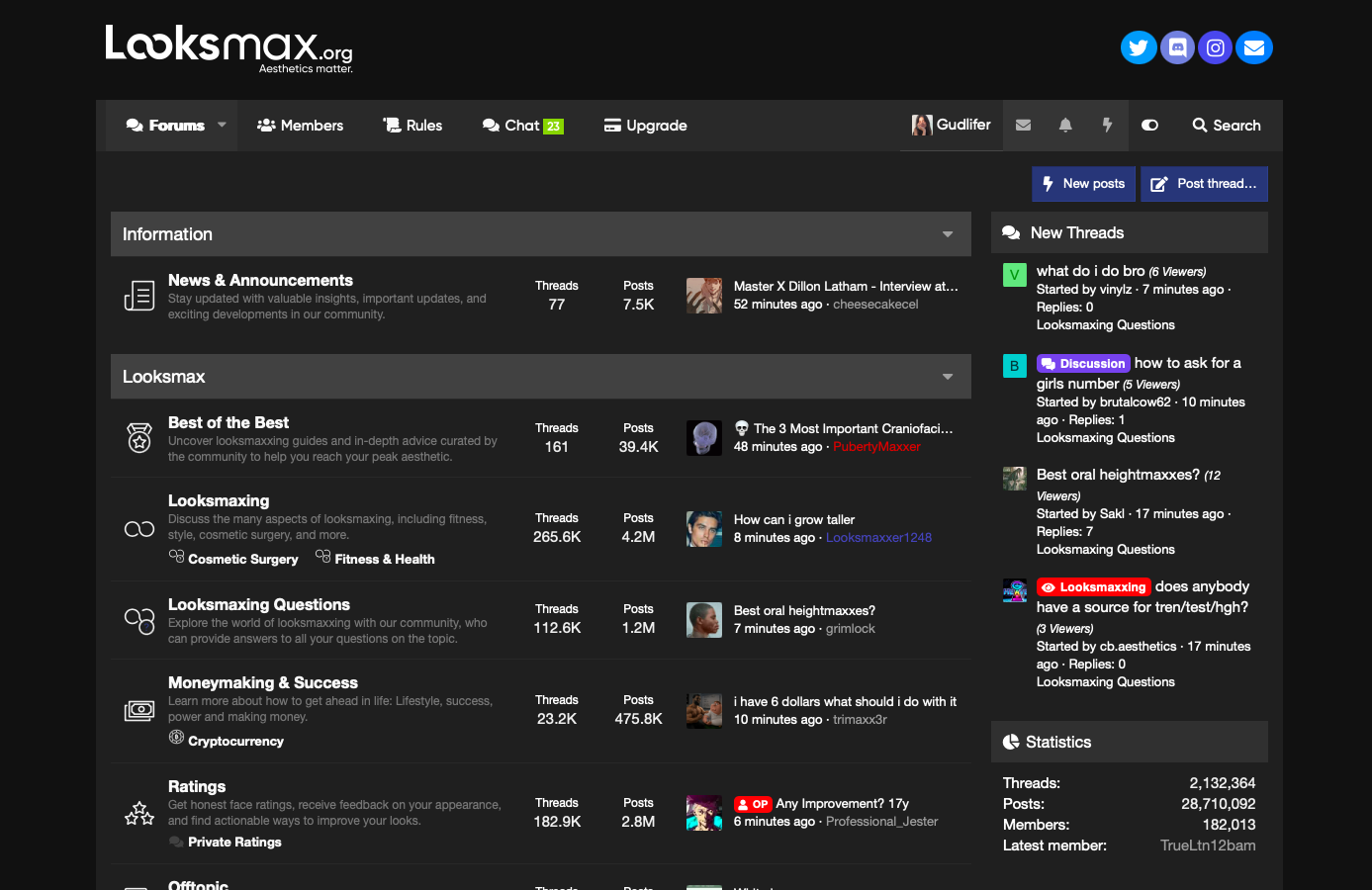
Task: Open the Cosmetic Surgery subforum link
Action: coord(243,559)
